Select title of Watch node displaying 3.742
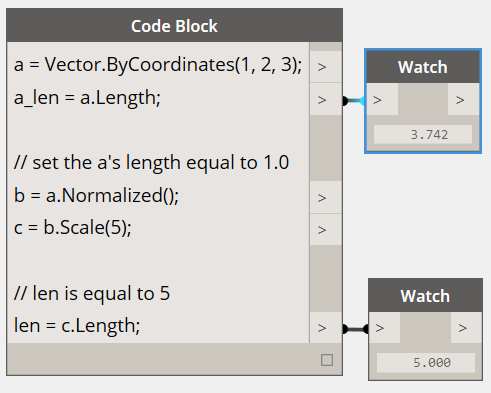The width and height of the screenshot is (491, 393). (423, 67)
